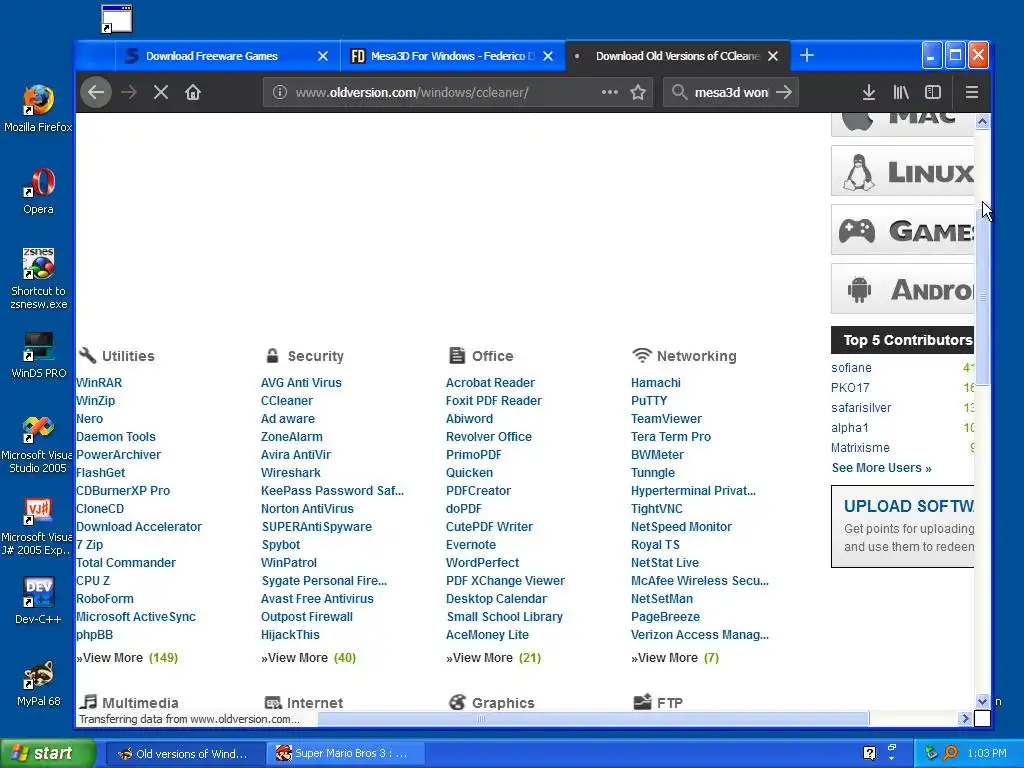Screen dimensions: 1024x768
Task: Select the MyPal 68 desktop icon
Action: 39,684
